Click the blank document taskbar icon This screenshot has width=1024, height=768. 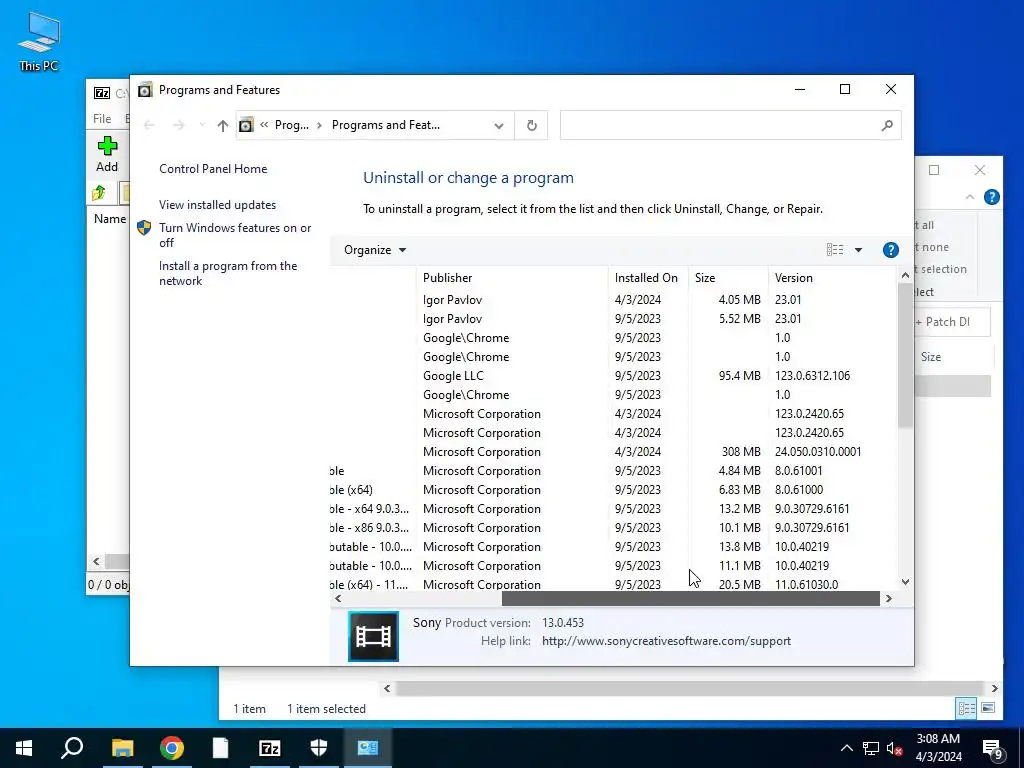[220, 748]
